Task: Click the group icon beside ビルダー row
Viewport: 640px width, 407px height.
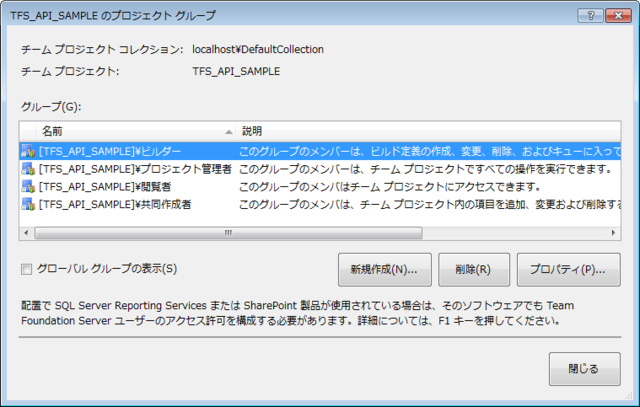Action: coord(28,151)
